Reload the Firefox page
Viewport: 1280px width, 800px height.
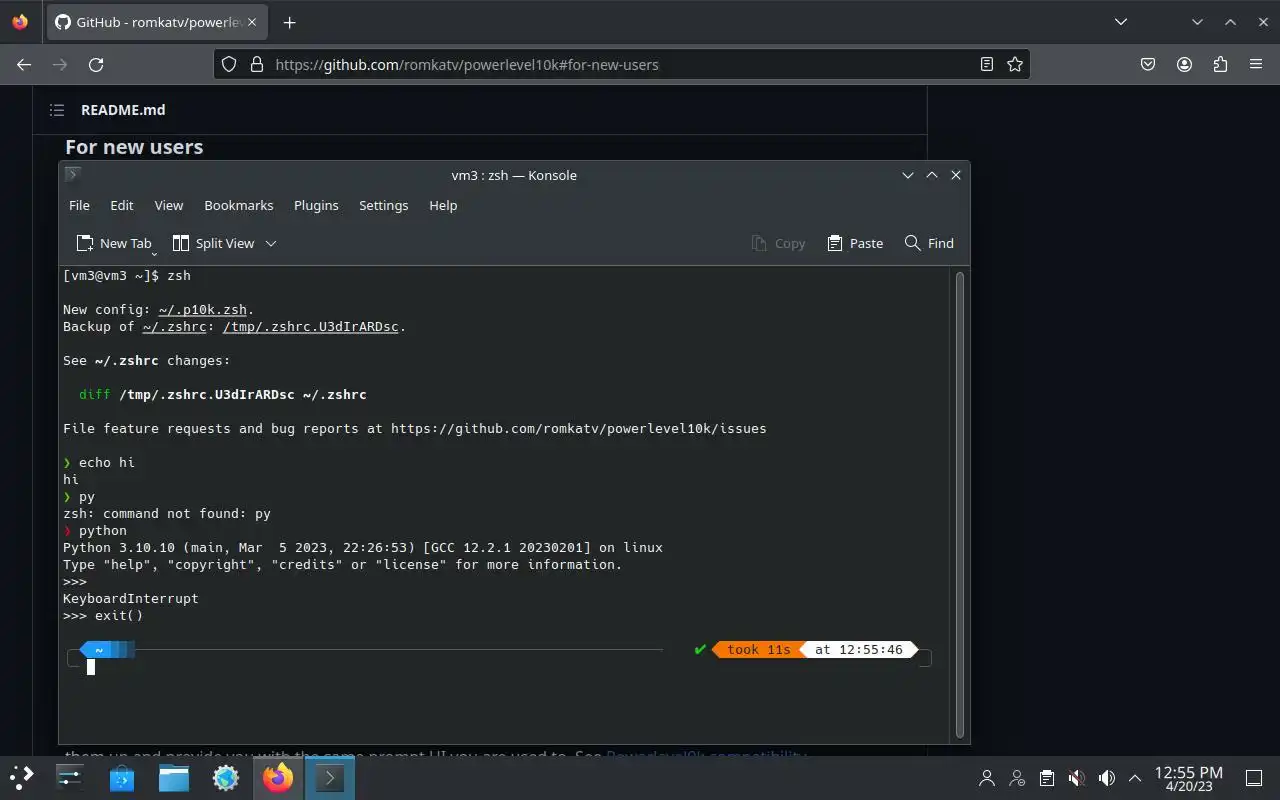(x=96, y=64)
